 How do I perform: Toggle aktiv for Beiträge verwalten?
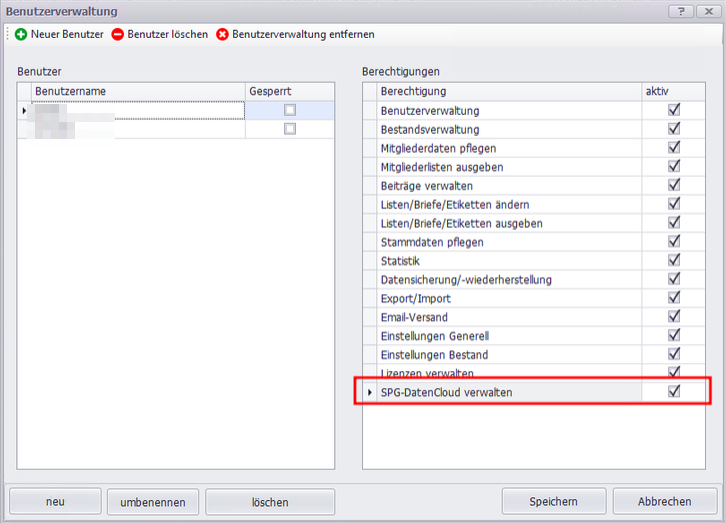coord(674,185)
